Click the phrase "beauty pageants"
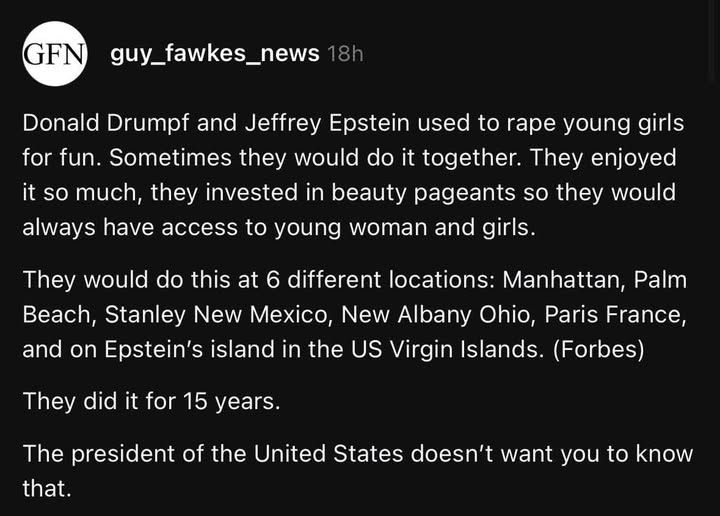Screen dimensions: 720x516 point(423,192)
